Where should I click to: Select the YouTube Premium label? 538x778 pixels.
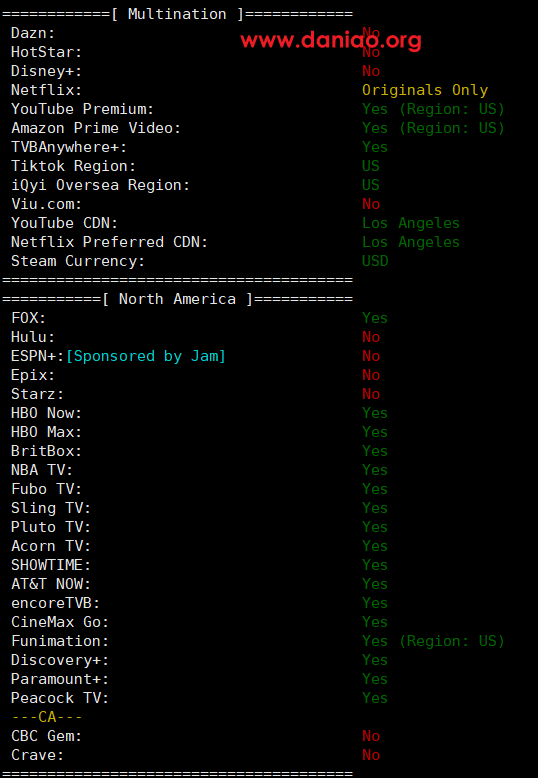click(83, 109)
